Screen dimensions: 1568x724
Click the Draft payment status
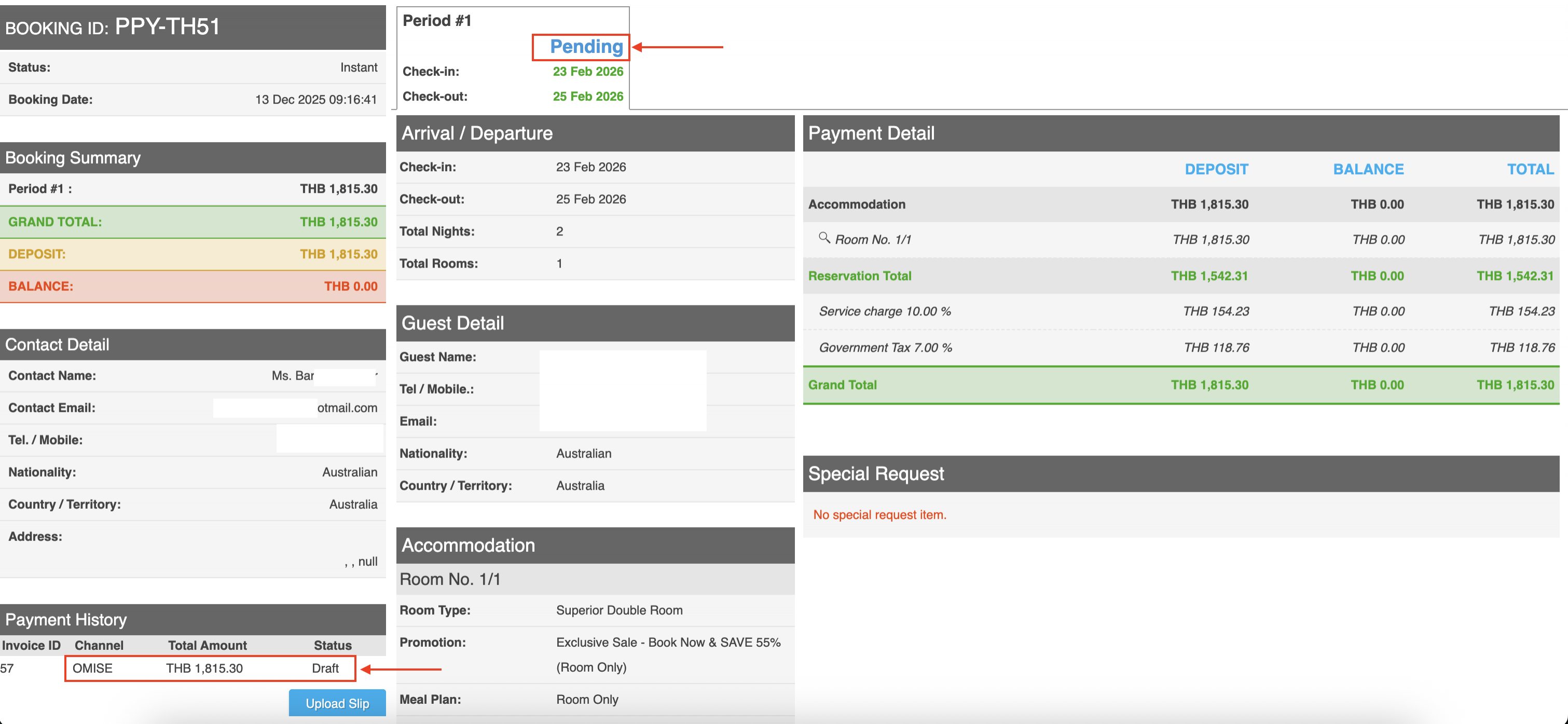325,668
